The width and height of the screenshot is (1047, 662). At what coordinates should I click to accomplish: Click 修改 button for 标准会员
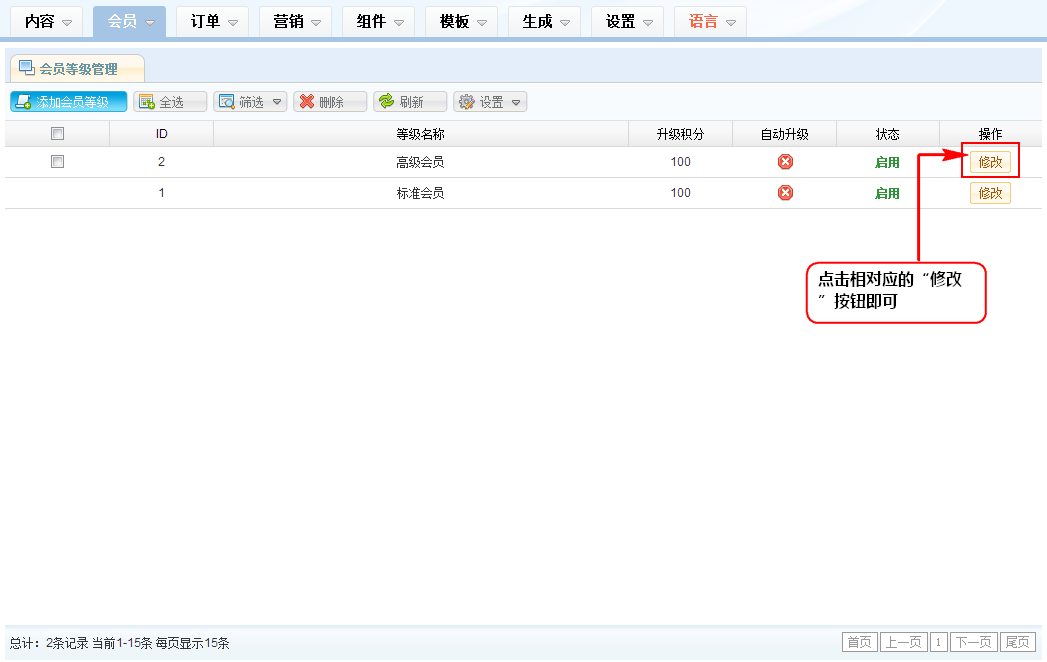[x=990, y=193]
